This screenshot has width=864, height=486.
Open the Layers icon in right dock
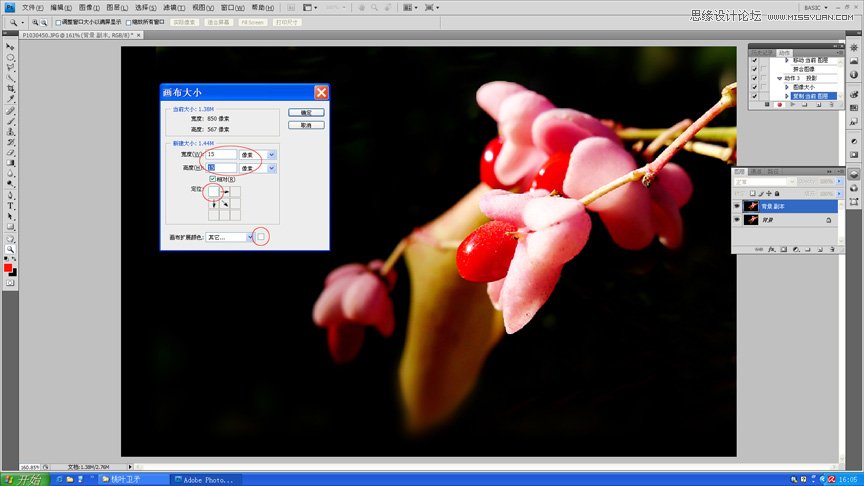tap(854, 174)
